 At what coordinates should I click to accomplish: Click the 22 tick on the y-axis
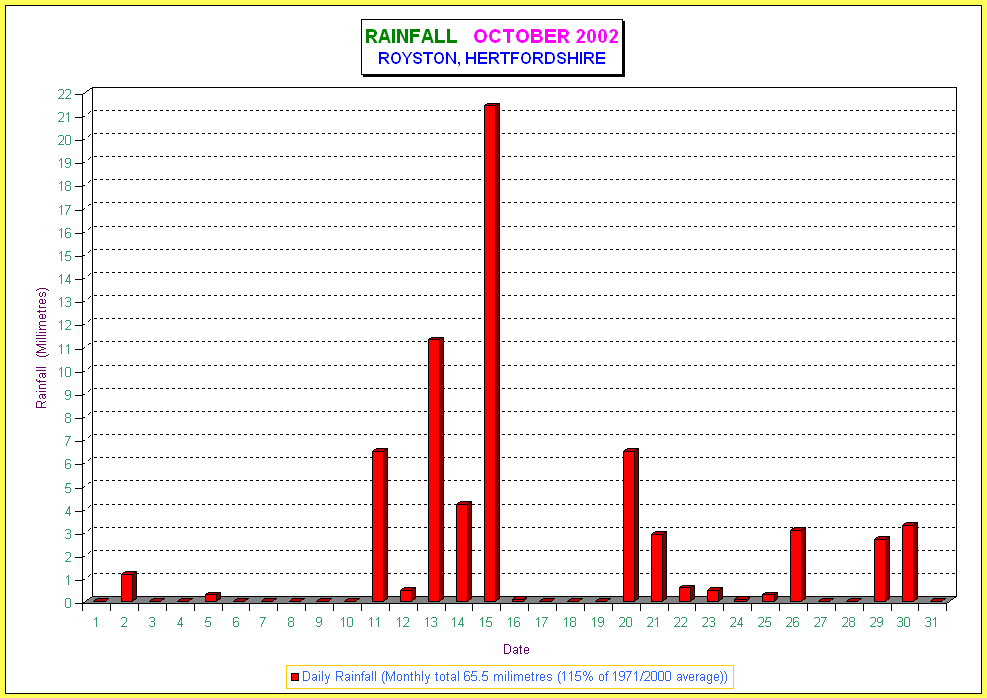(x=64, y=94)
